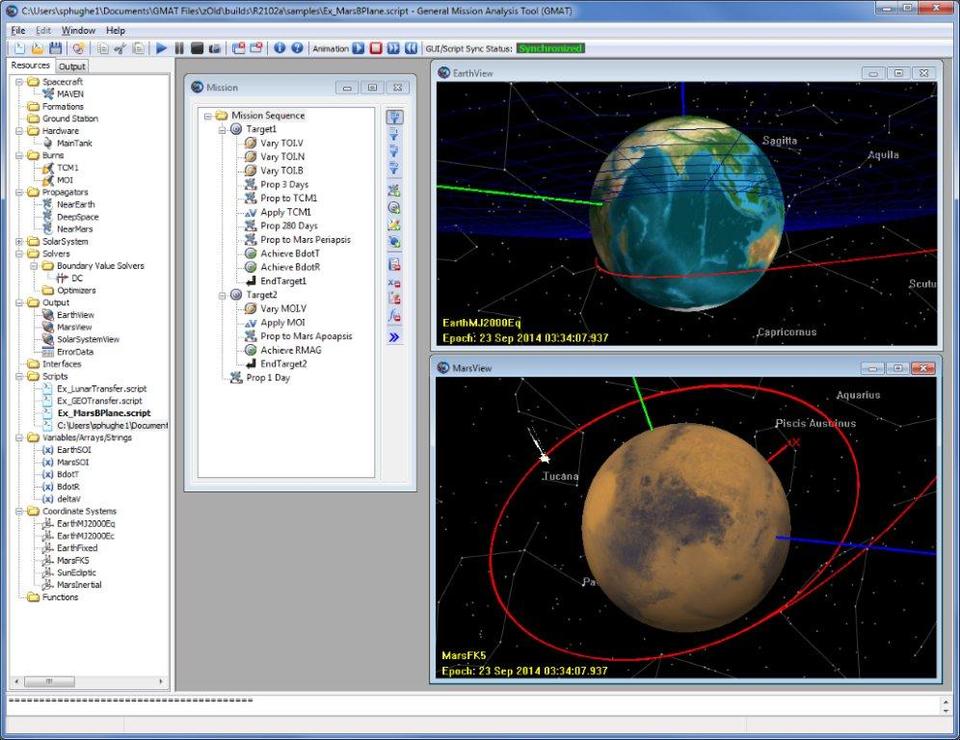
Task: Collapse the Target1 node in Mission Sequence
Action: (222, 129)
